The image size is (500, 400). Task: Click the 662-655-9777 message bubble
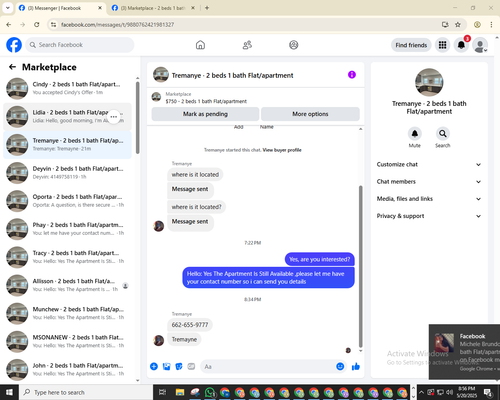[x=190, y=325]
